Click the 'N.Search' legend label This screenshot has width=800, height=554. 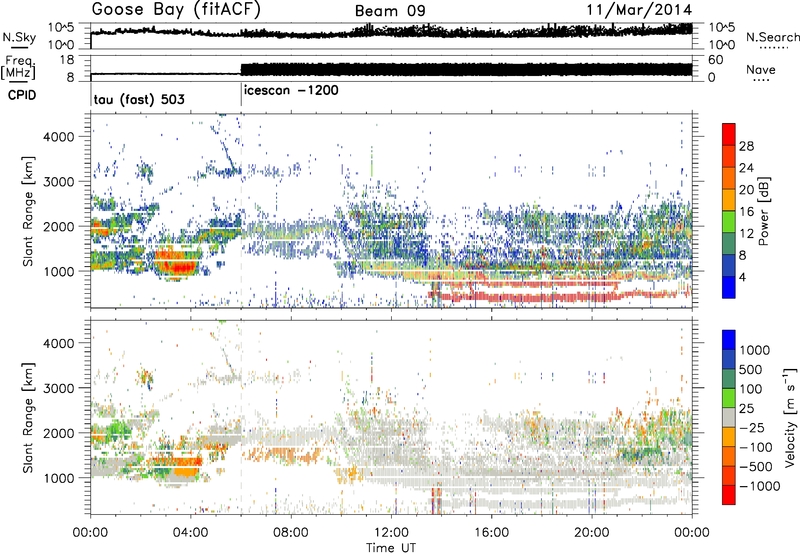coord(772,37)
